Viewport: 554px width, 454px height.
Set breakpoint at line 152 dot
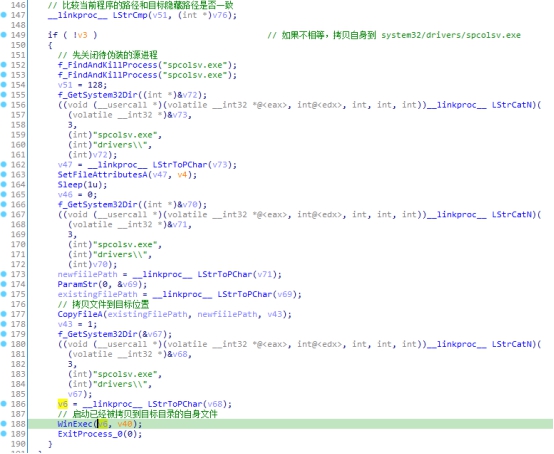point(4,65)
